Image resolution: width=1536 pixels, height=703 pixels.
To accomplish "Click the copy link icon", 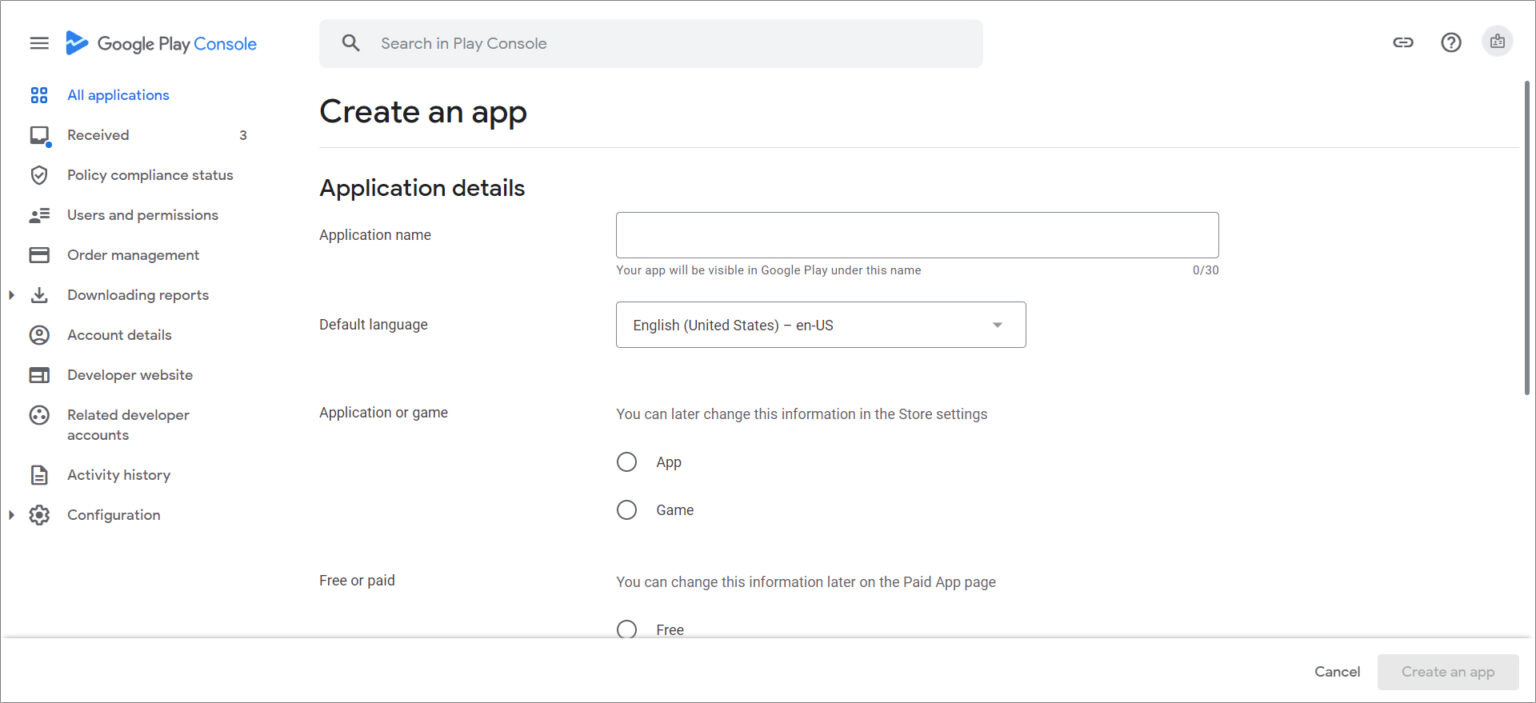I will pyautogui.click(x=1403, y=42).
